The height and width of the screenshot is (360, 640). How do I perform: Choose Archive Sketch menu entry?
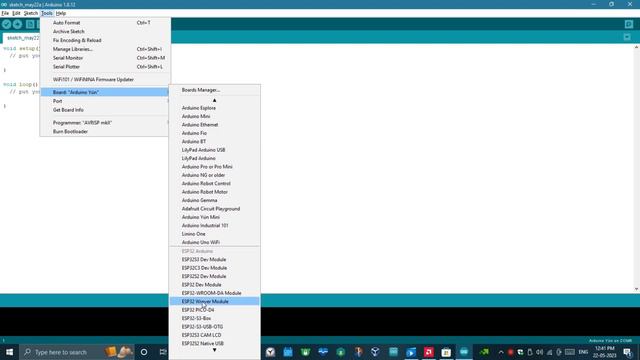point(105,31)
